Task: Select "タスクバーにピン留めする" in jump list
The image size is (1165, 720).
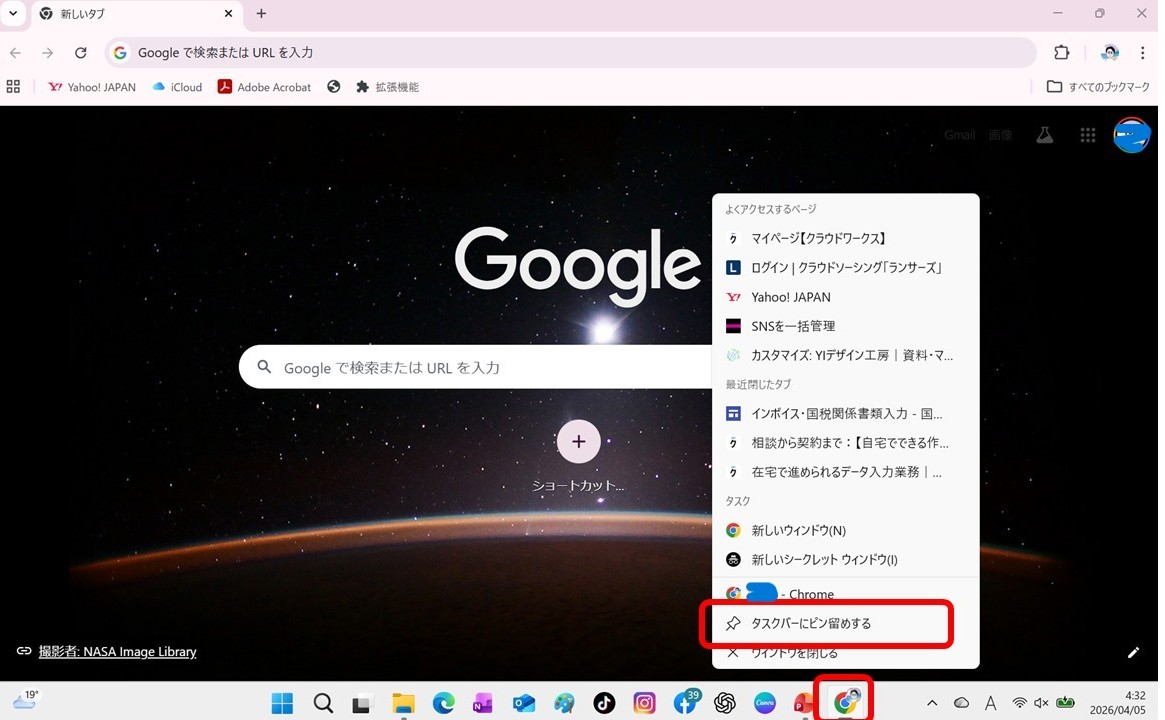Action: pyautogui.click(x=811, y=623)
